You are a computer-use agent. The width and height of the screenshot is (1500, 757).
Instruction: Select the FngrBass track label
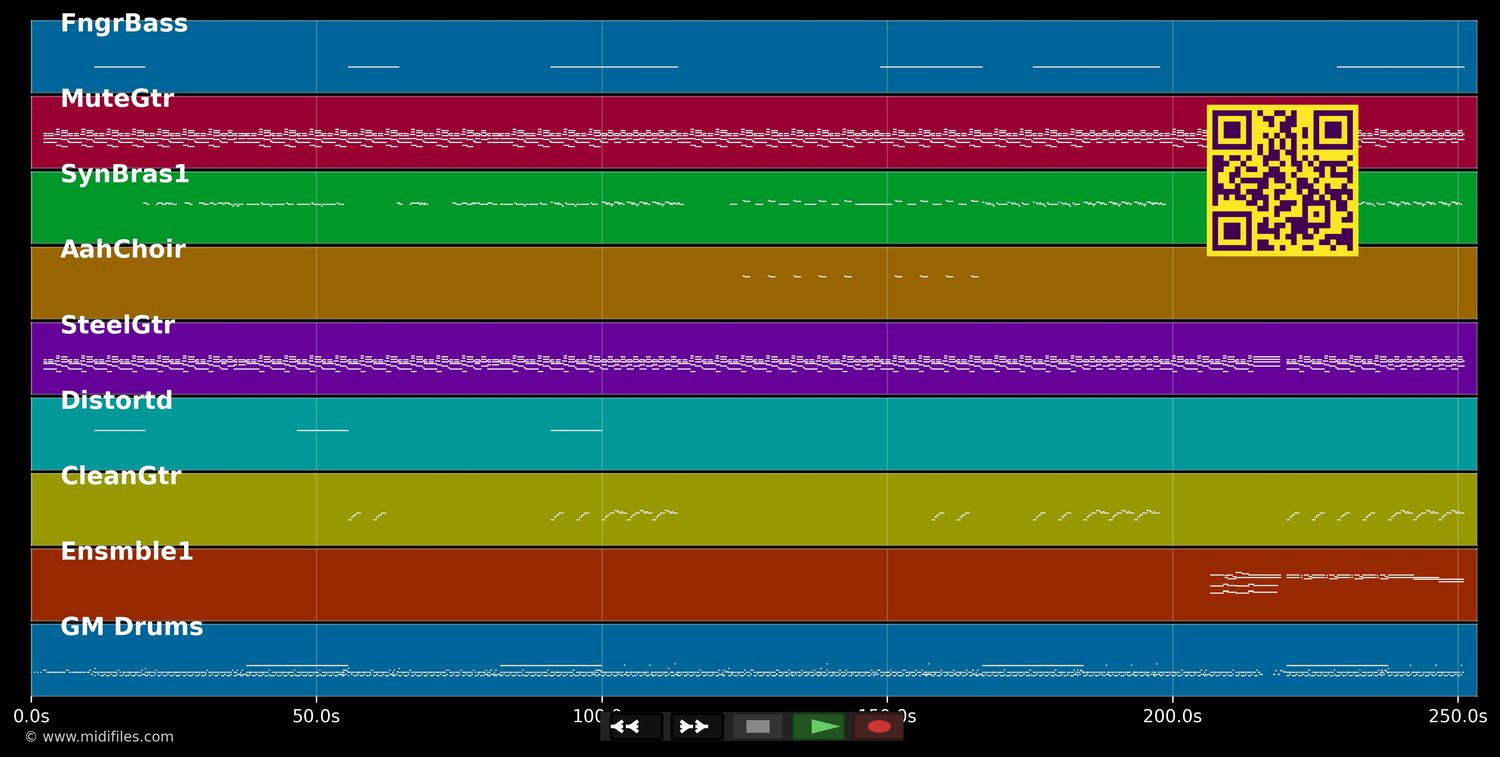pos(124,24)
